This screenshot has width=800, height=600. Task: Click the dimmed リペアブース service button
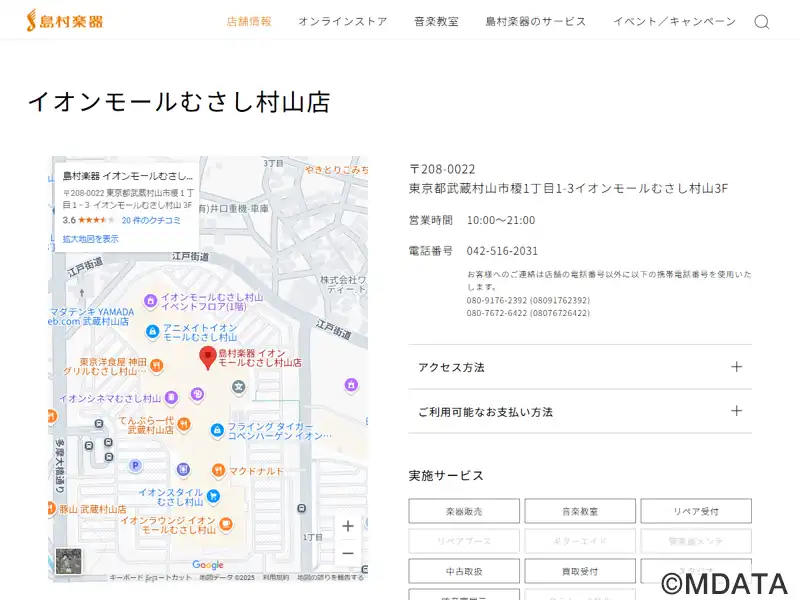point(464,541)
